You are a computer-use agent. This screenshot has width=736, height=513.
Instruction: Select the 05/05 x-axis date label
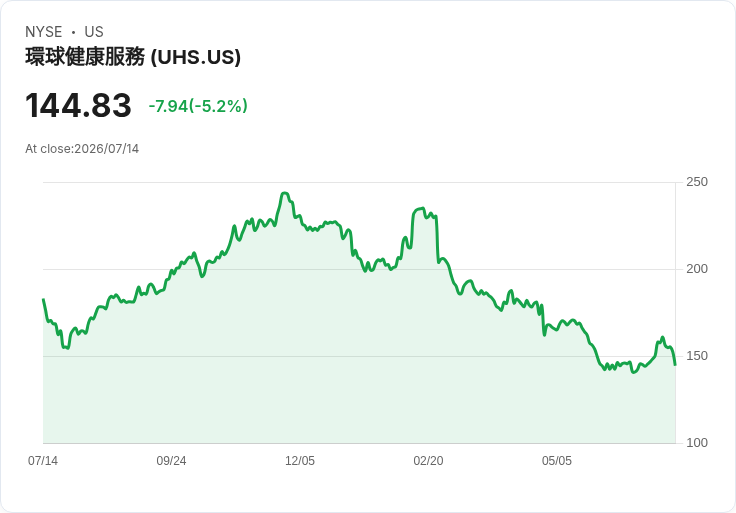point(557,461)
